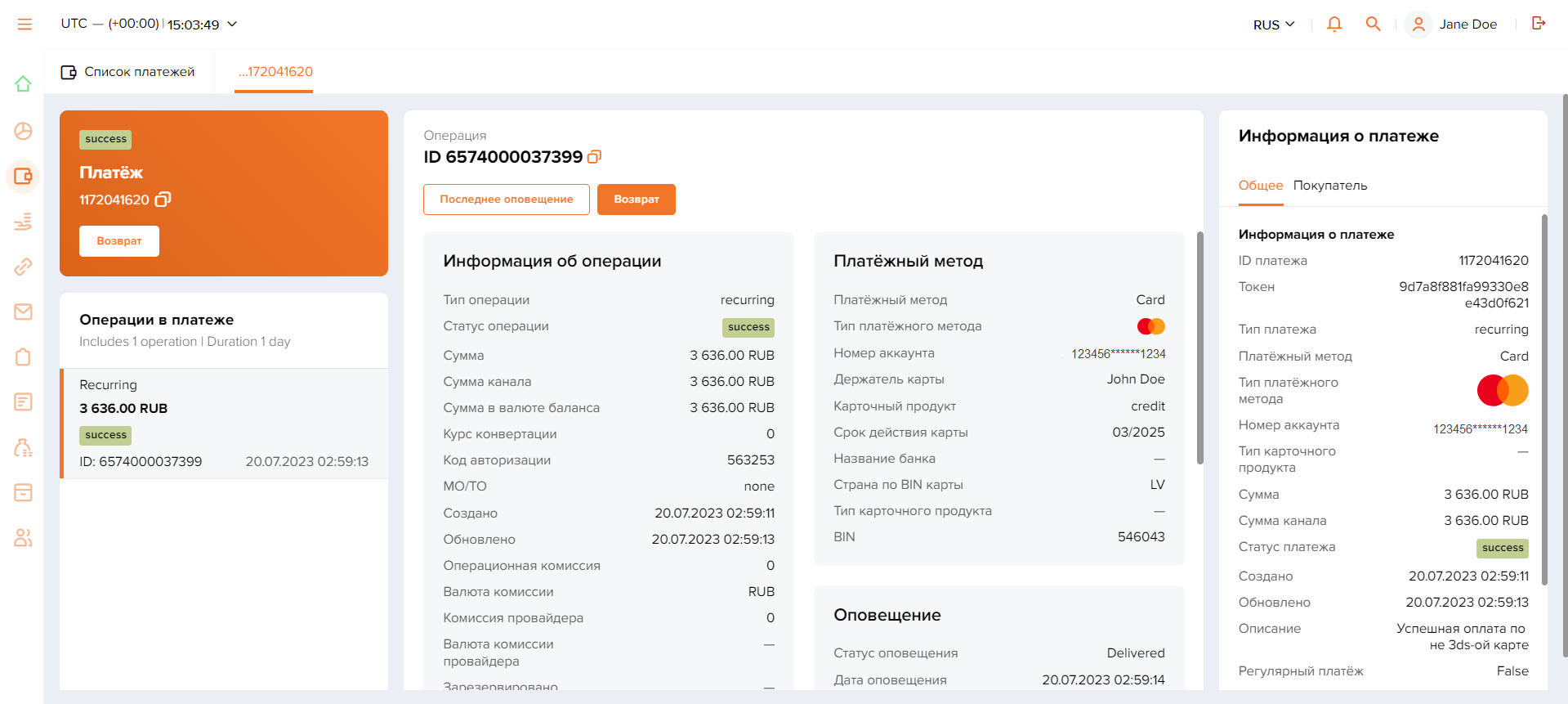Click description Успешная оплата по не 3ds-ой карте
Image resolution: width=1568 pixels, height=704 pixels.
[x=1462, y=637]
